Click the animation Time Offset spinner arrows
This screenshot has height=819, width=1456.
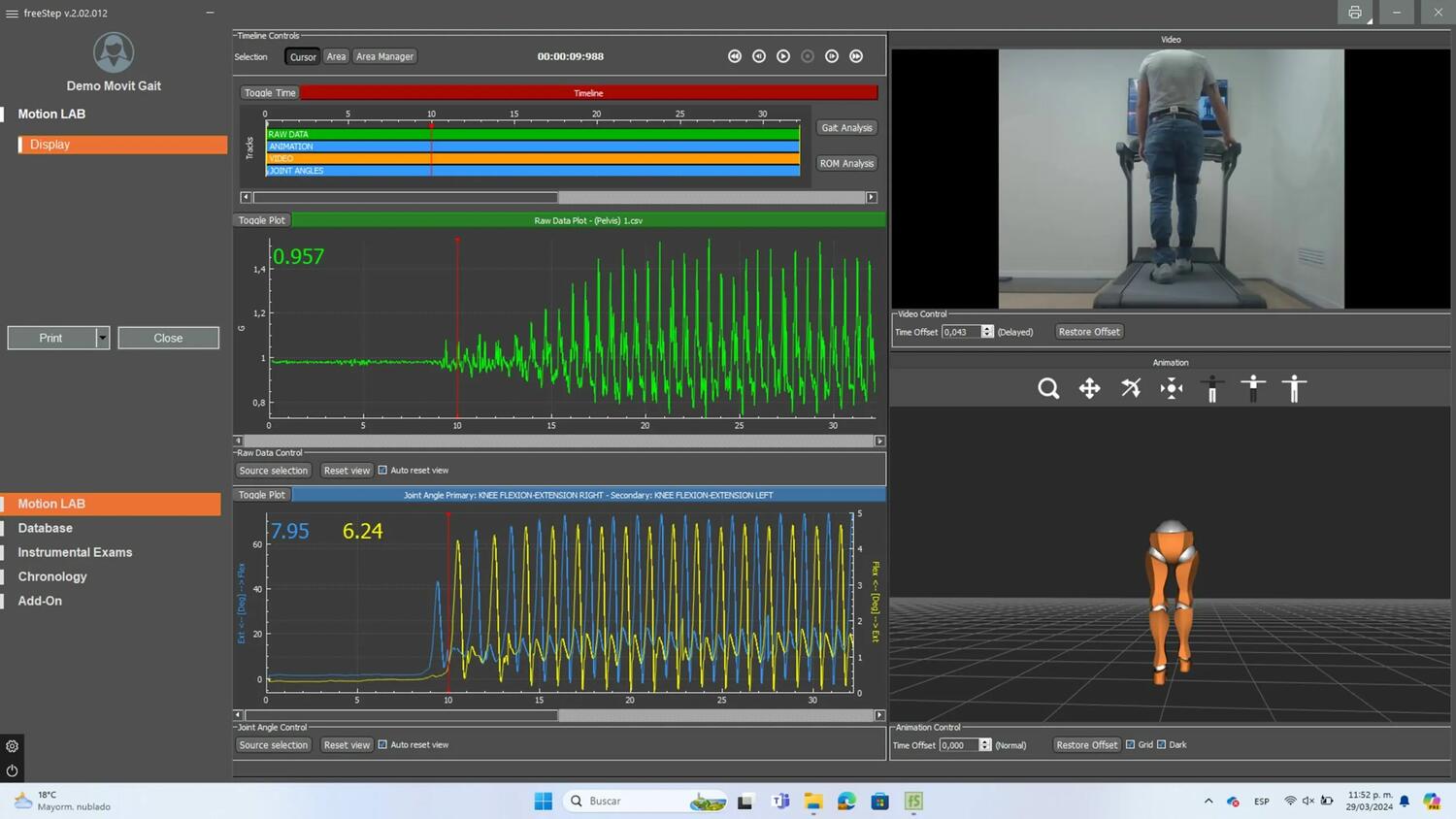985,745
